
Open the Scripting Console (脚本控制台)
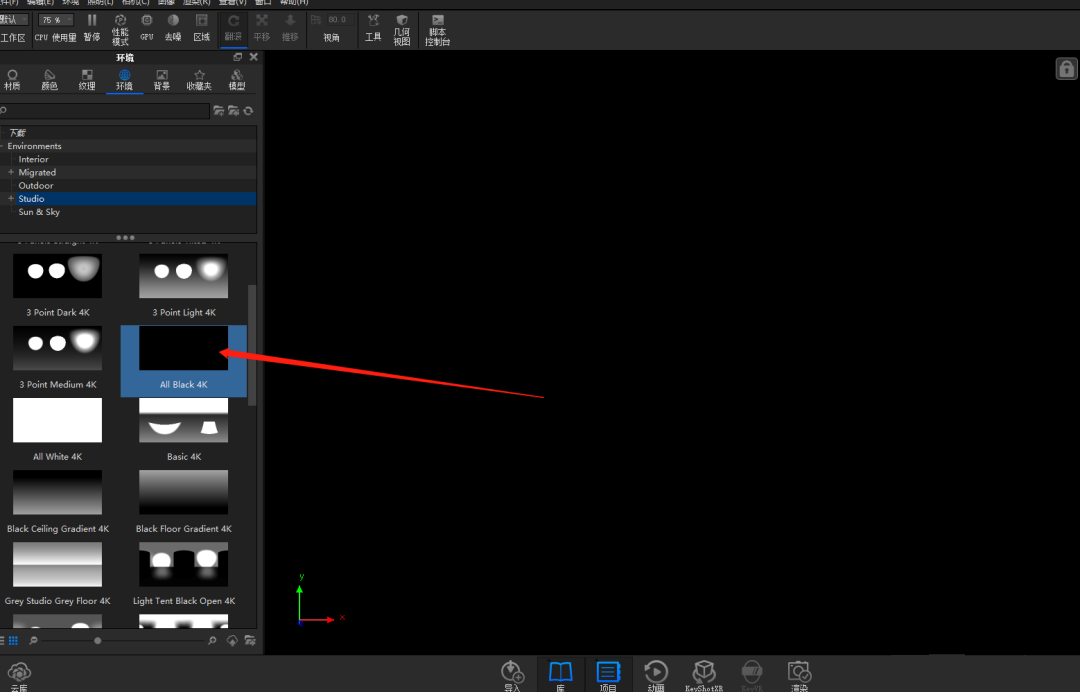point(437,27)
